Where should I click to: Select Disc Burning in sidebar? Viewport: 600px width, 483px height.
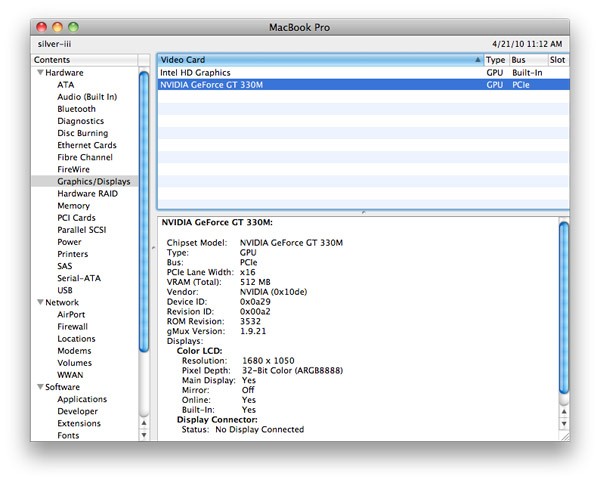point(83,133)
